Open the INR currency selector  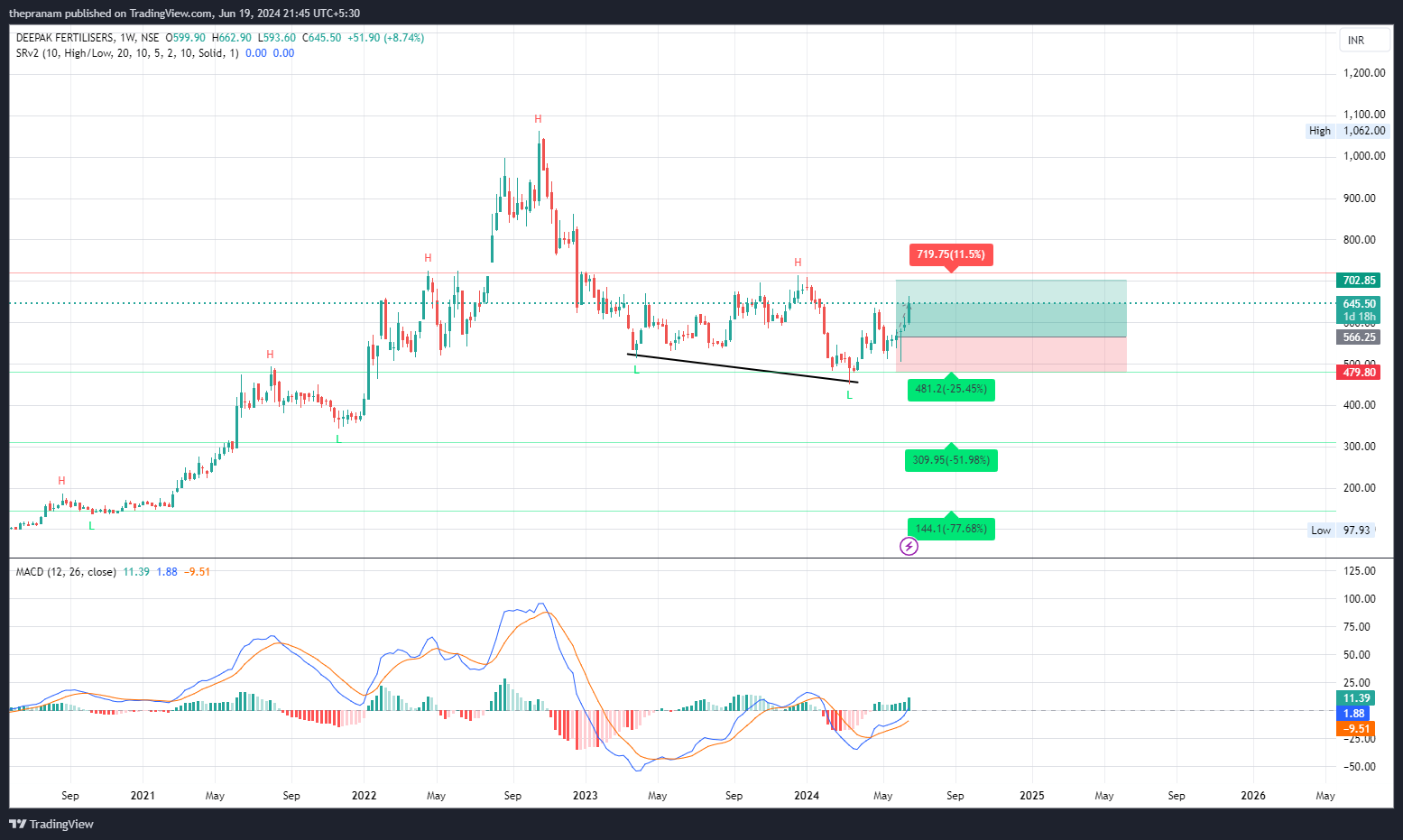coord(1364,41)
